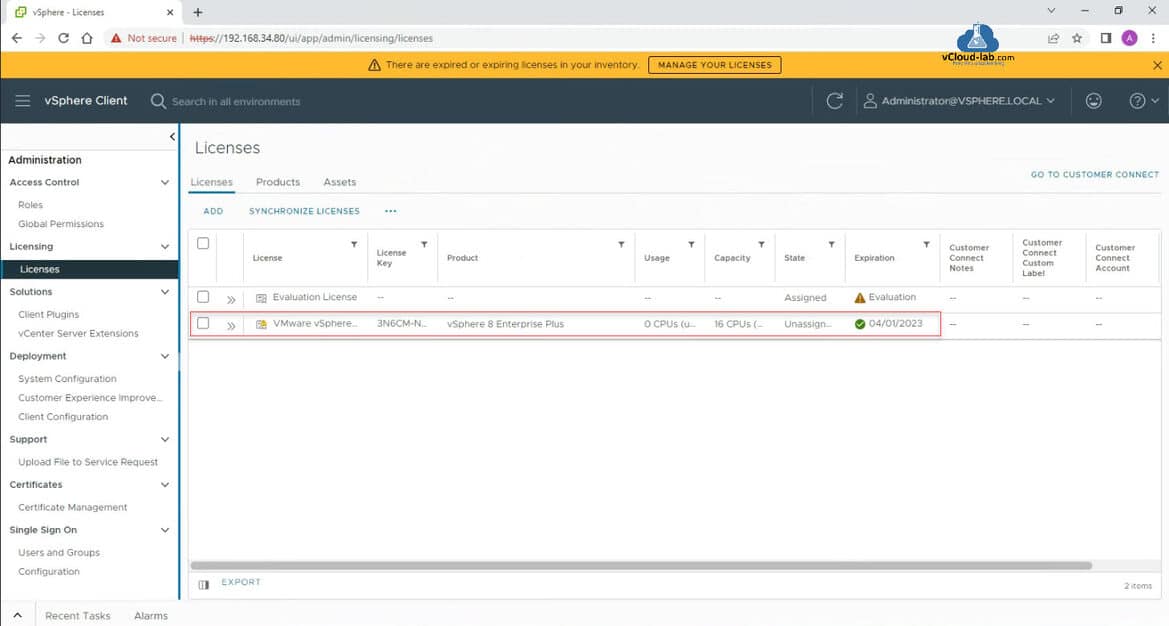Open the Chrome profile avatar
1169x626 pixels.
pyautogui.click(x=1129, y=38)
